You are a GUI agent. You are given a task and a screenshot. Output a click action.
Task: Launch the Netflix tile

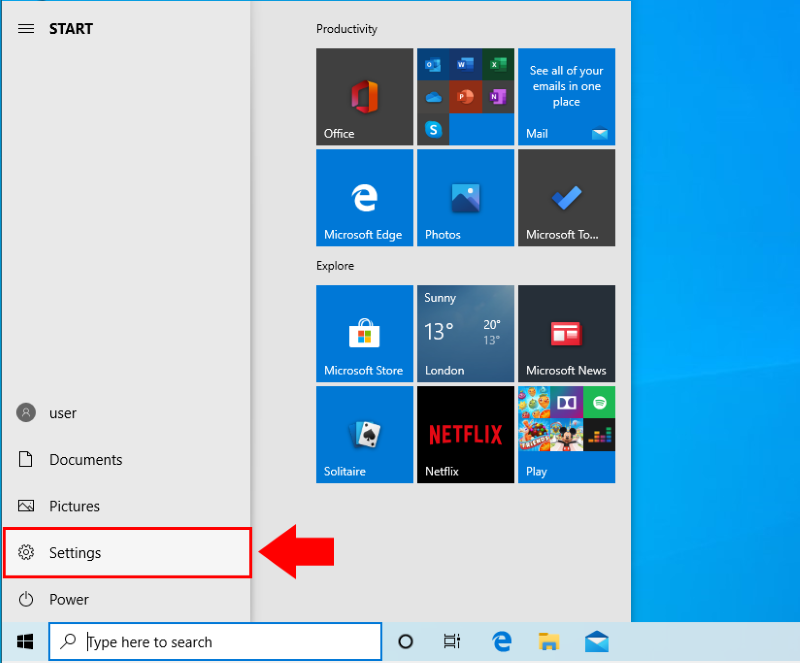pyautogui.click(x=465, y=434)
